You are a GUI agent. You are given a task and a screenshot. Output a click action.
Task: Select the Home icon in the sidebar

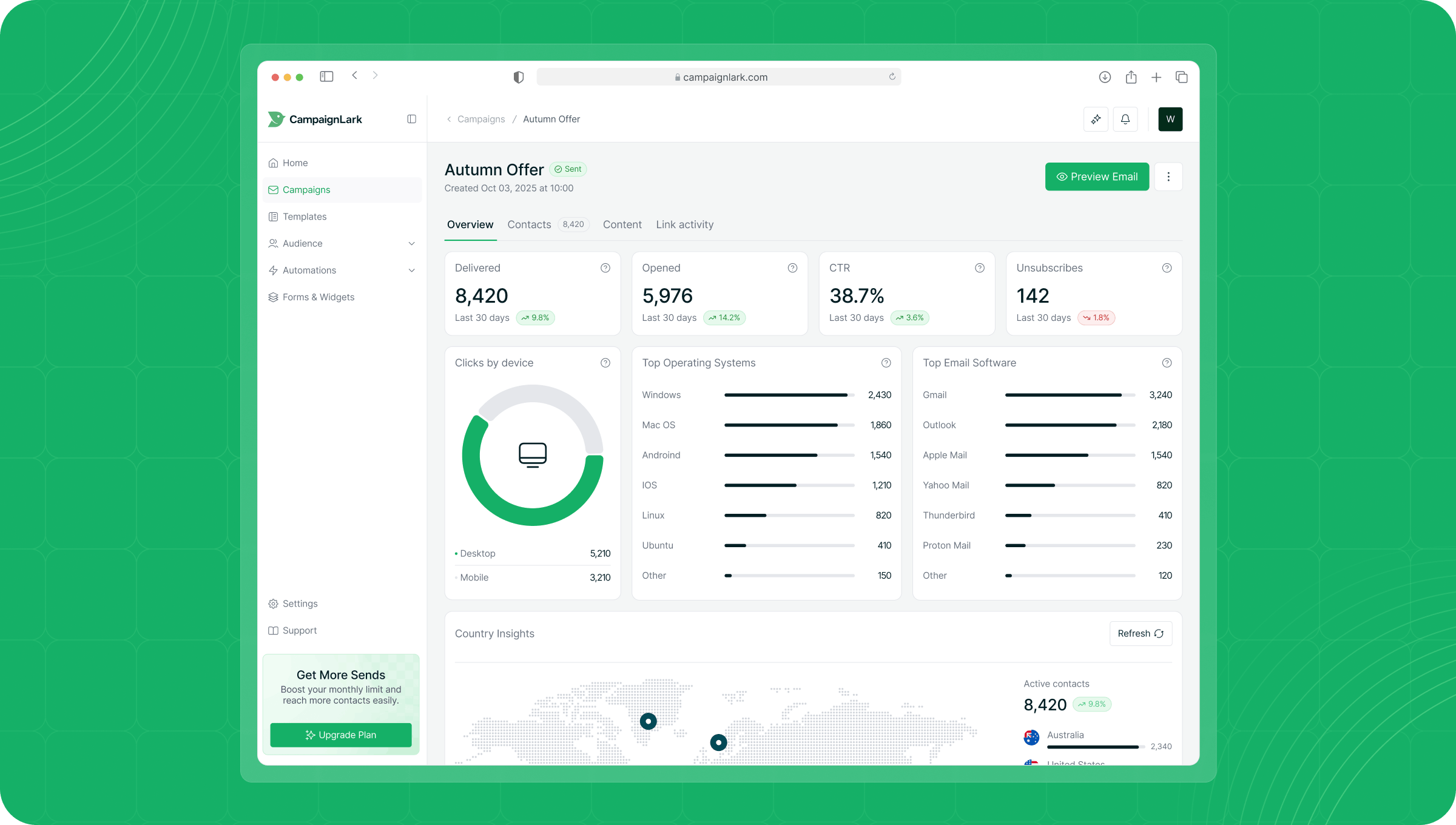[x=274, y=163]
